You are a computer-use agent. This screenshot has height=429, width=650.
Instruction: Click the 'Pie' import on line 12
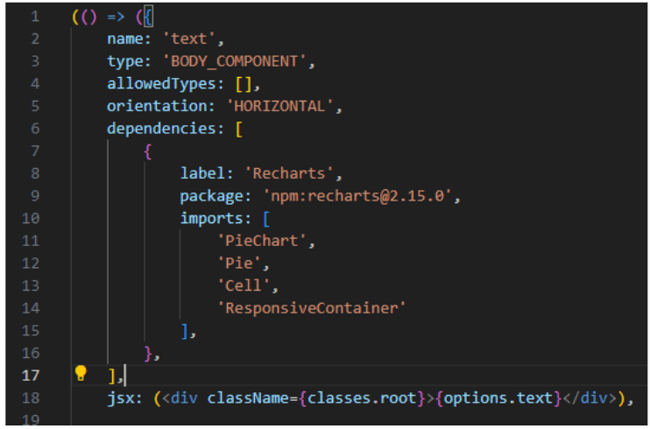click(239, 263)
